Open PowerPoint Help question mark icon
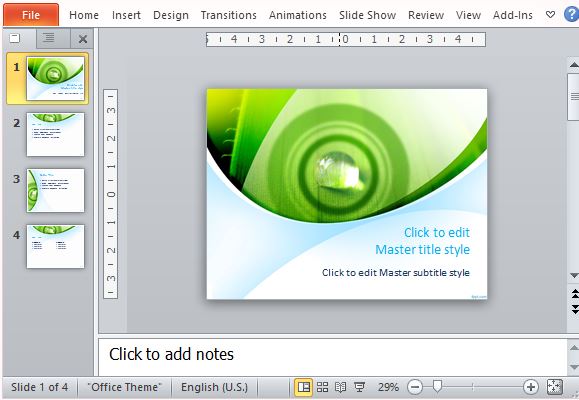Image resolution: width=579 pixels, height=400 pixels. point(572,15)
